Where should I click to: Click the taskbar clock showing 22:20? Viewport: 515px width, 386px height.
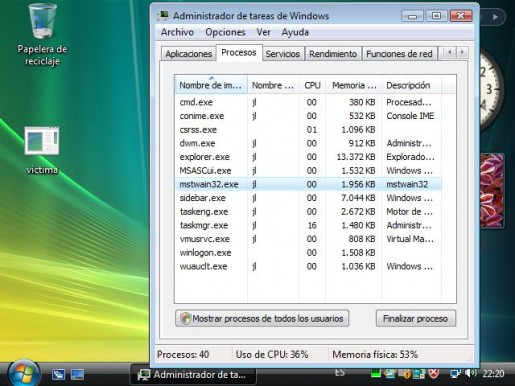click(x=493, y=373)
